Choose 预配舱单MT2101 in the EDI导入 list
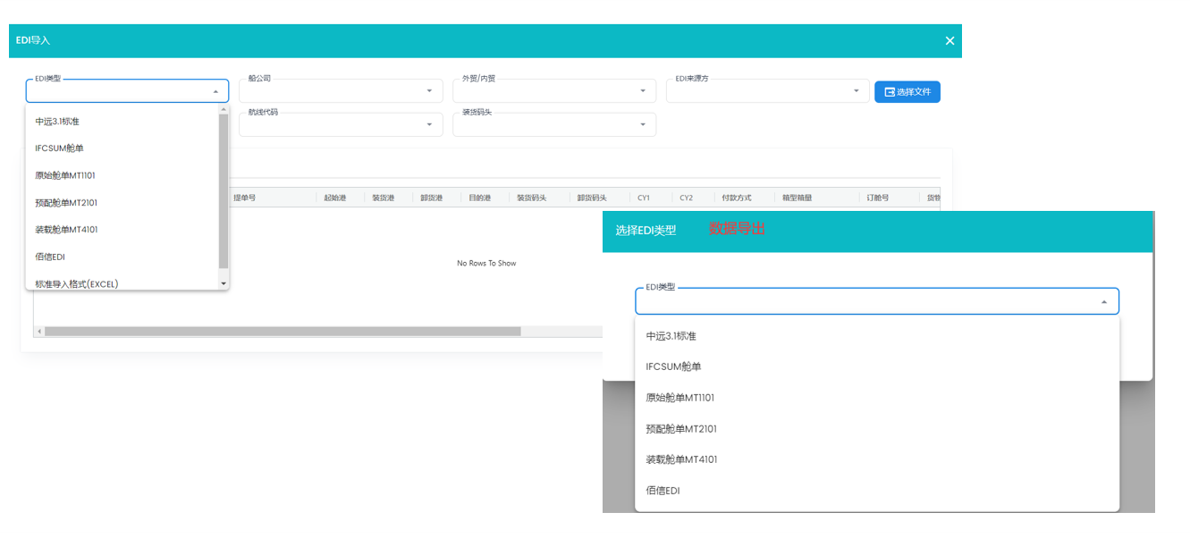Screen dimensions: 1190x533 66,203
